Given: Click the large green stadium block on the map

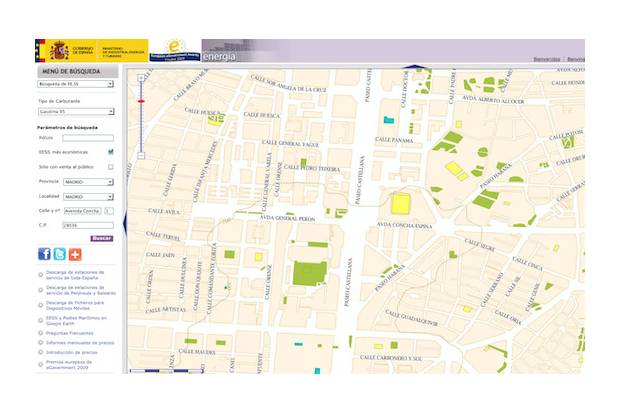Looking at the screenshot, I should [310, 273].
